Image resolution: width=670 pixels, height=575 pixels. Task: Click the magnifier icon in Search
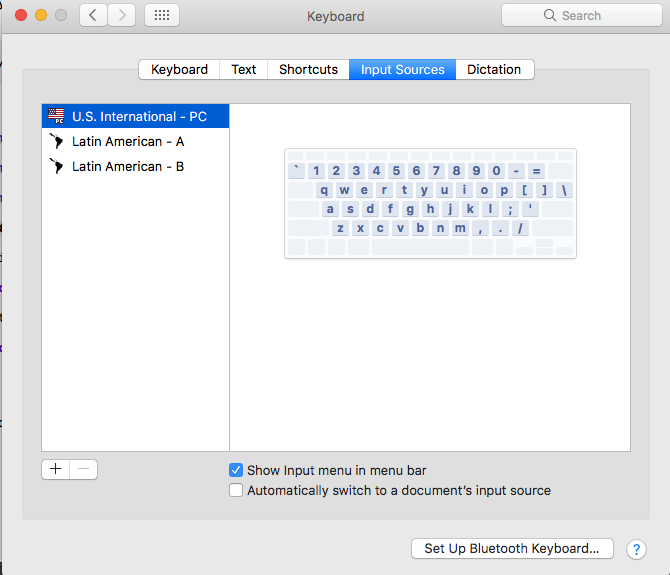550,15
